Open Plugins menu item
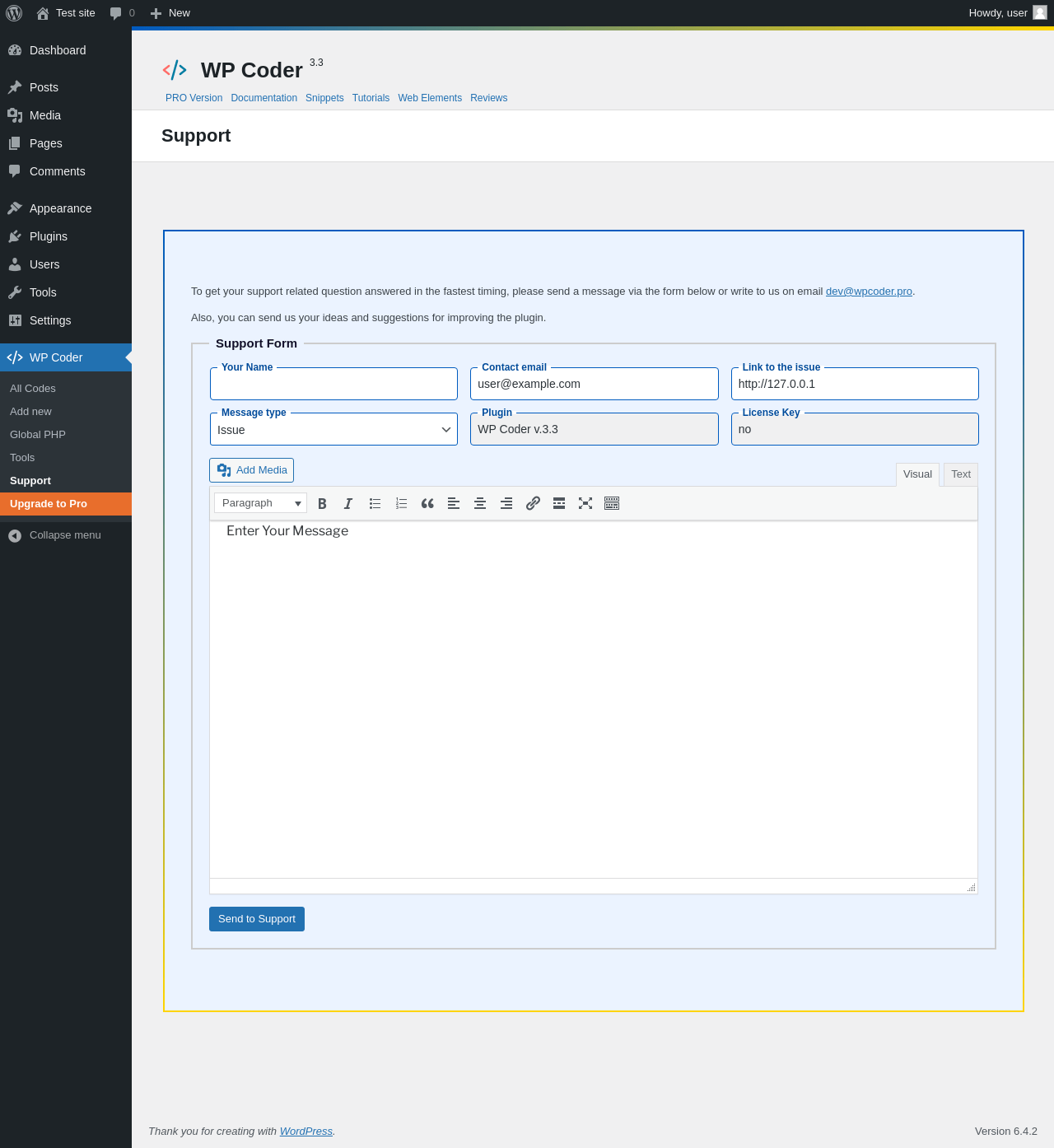Viewport: 1054px width, 1148px height. [x=66, y=236]
